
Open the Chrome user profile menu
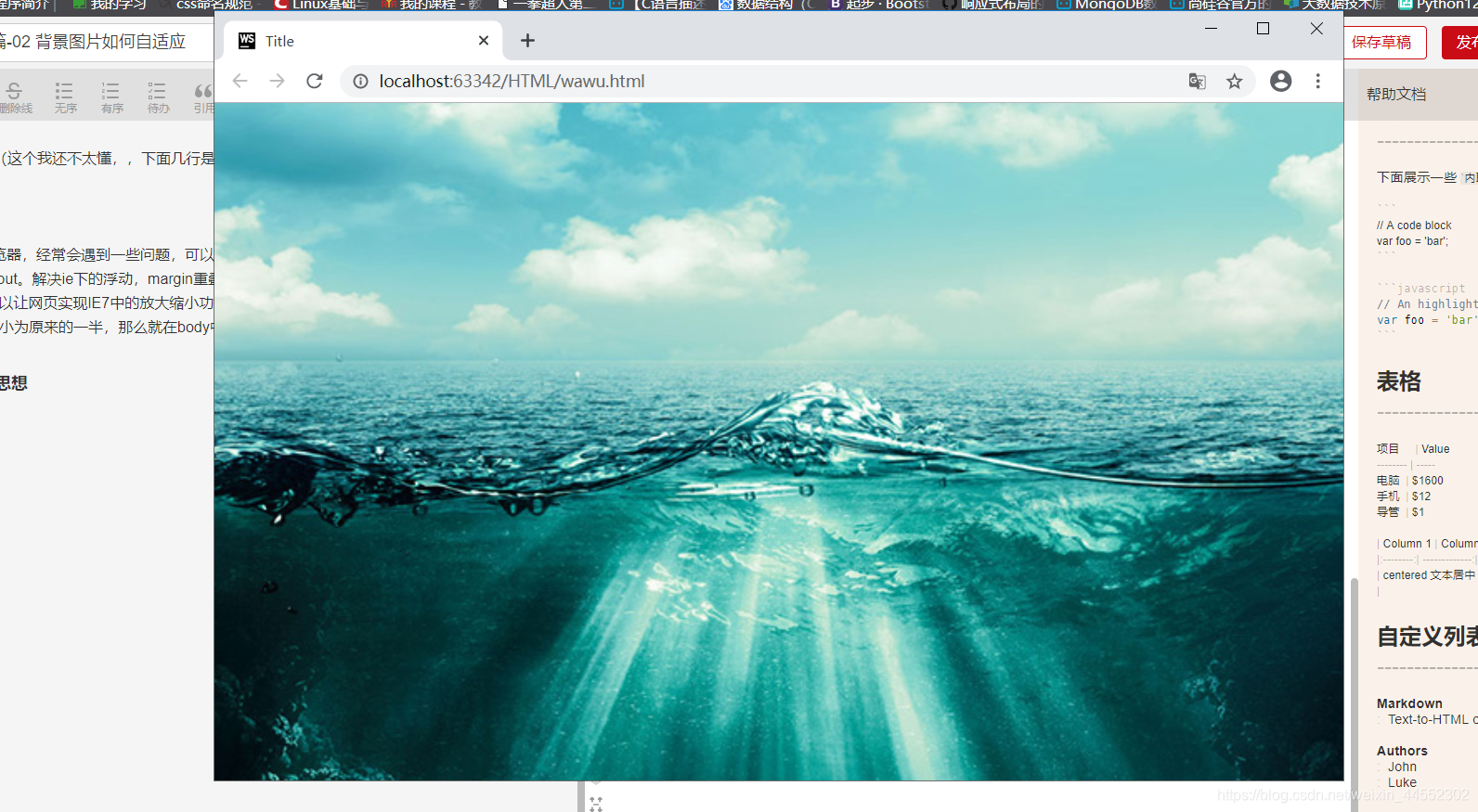click(1280, 81)
